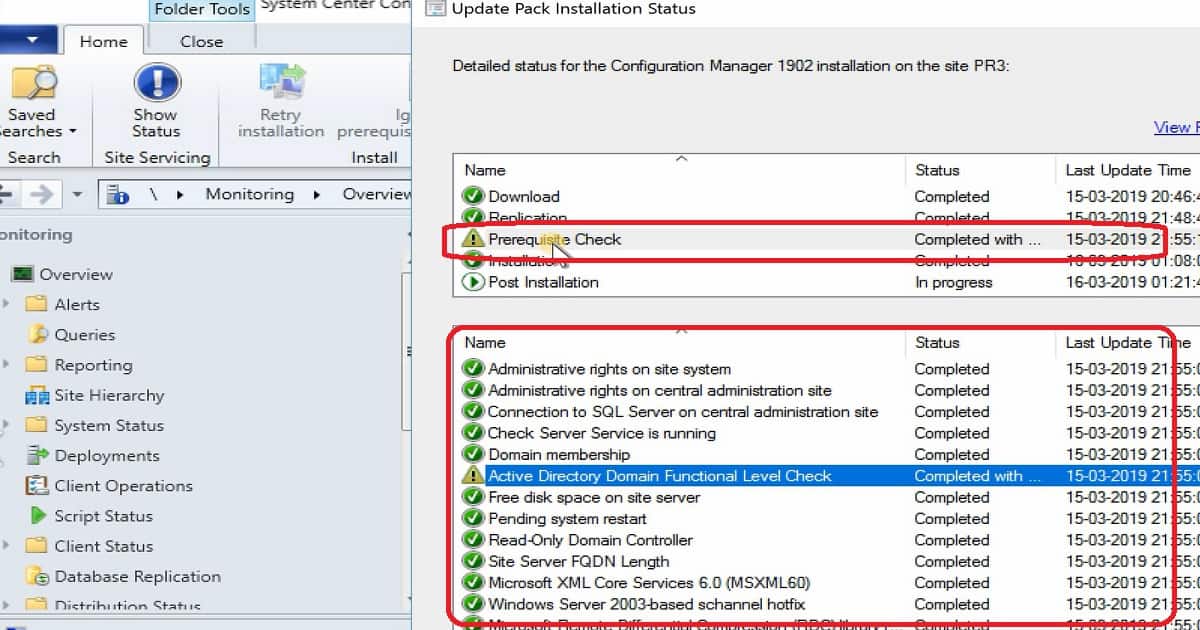Open the Saved Searches dropdown arrow

pyautogui.click(x=72, y=132)
